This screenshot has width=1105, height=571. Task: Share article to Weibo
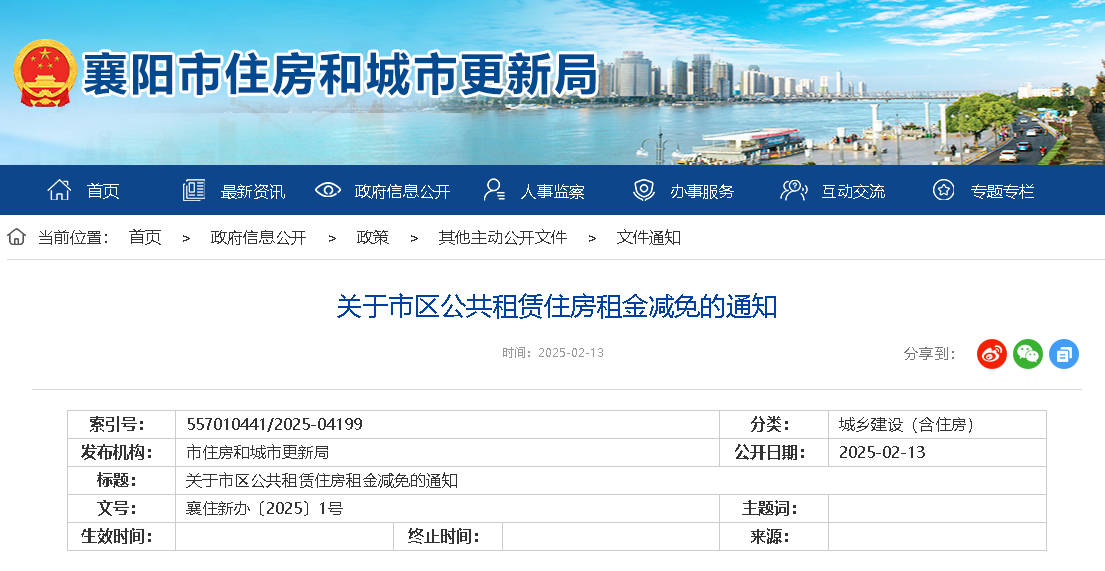(x=992, y=354)
